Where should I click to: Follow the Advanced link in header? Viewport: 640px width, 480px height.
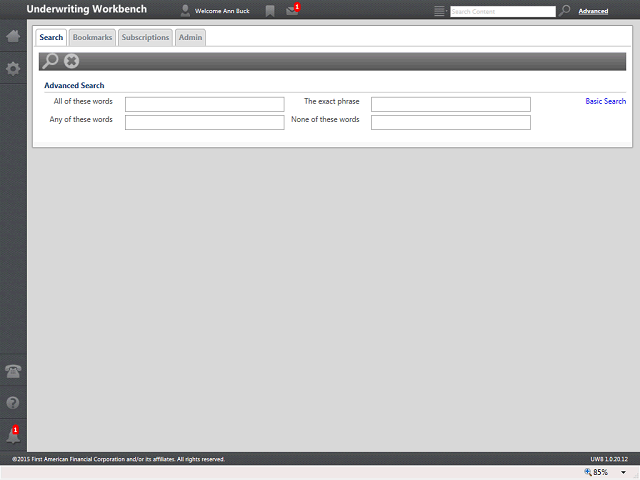(x=593, y=11)
